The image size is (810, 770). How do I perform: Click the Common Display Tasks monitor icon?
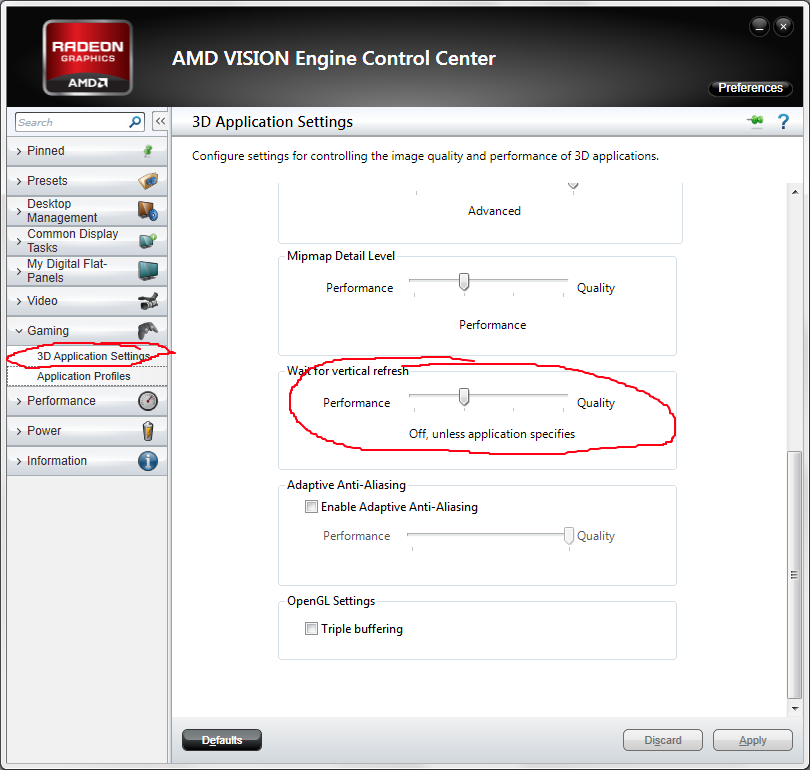tap(148, 241)
